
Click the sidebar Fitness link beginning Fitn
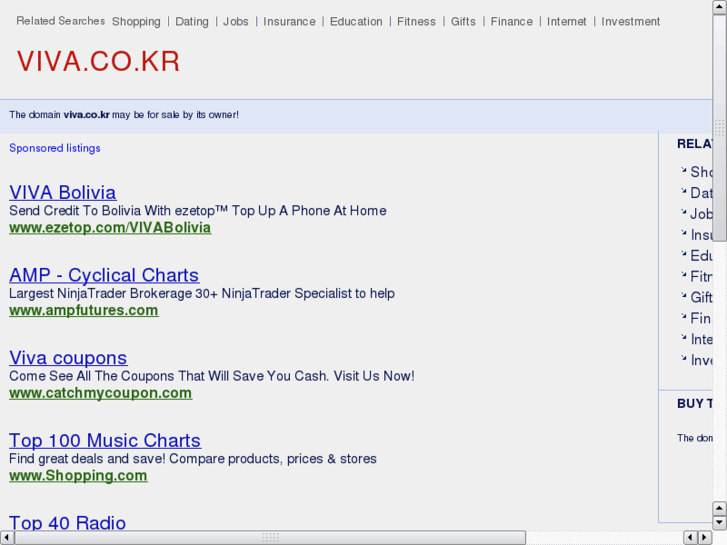click(701, 277)
